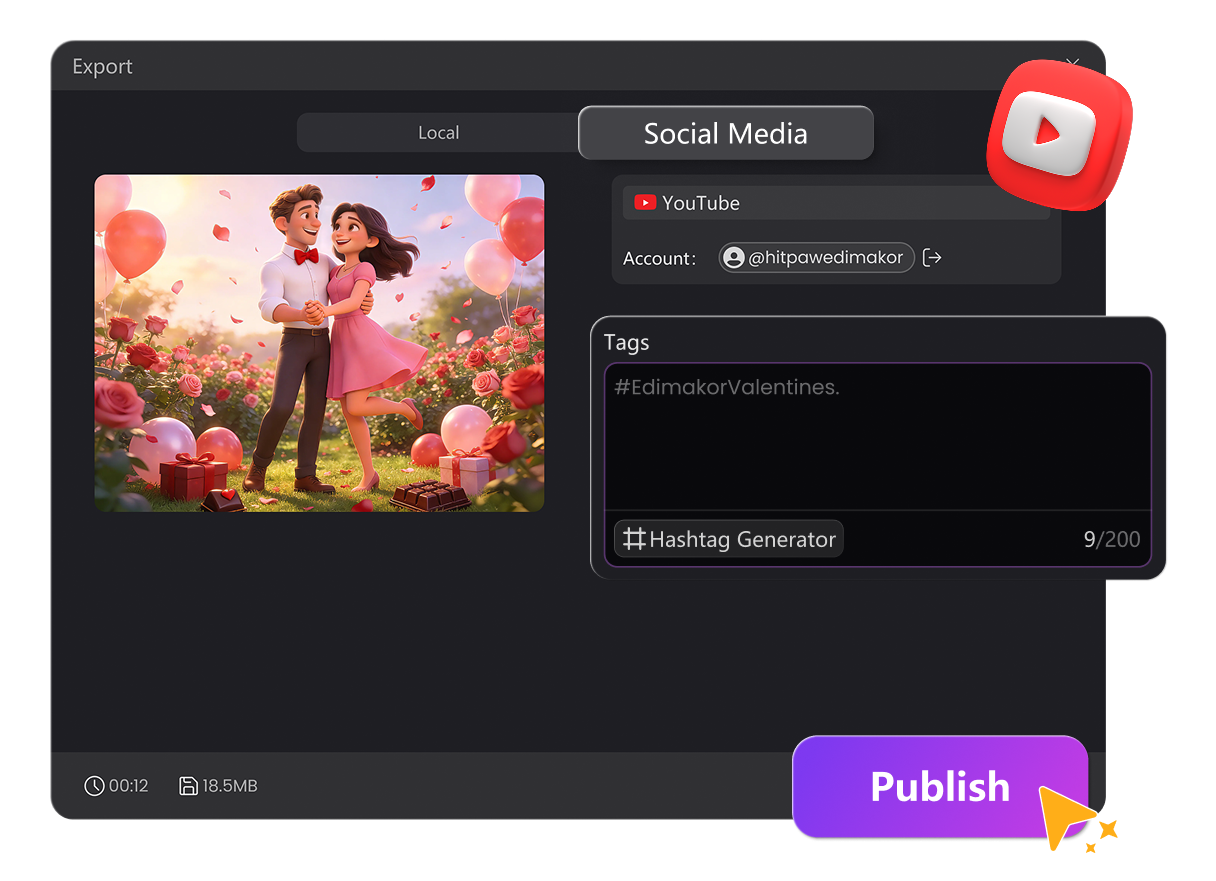Open the YouTube platform selector
The width and height of the screenshot is (1216, 881).
pyautogui.click(x=835, y=202)
